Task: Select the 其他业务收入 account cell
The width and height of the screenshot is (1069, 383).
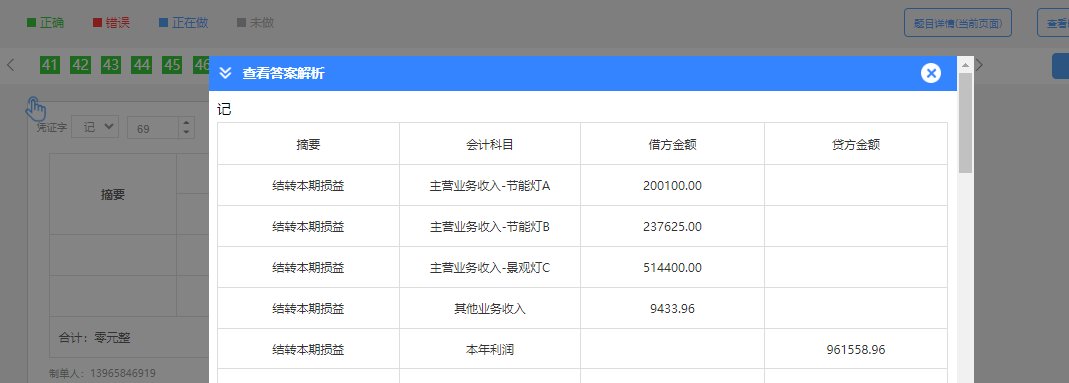Action: (x=490, y=308)
